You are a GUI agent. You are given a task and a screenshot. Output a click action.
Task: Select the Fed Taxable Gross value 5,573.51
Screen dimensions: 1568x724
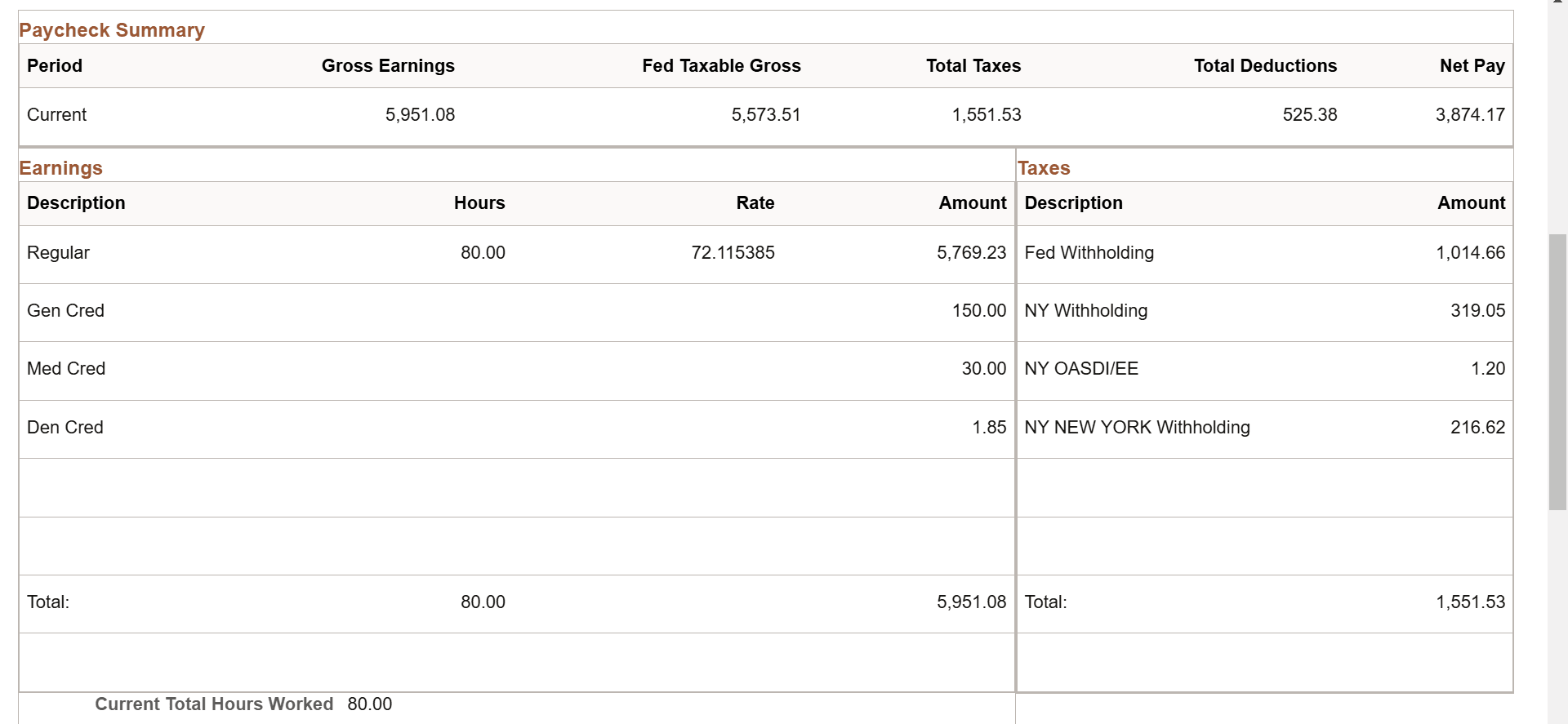pos(766,115)
